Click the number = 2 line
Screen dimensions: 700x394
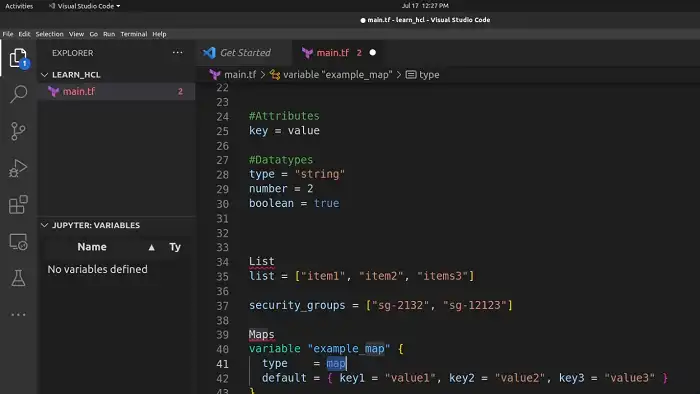[x=281, y=189]
